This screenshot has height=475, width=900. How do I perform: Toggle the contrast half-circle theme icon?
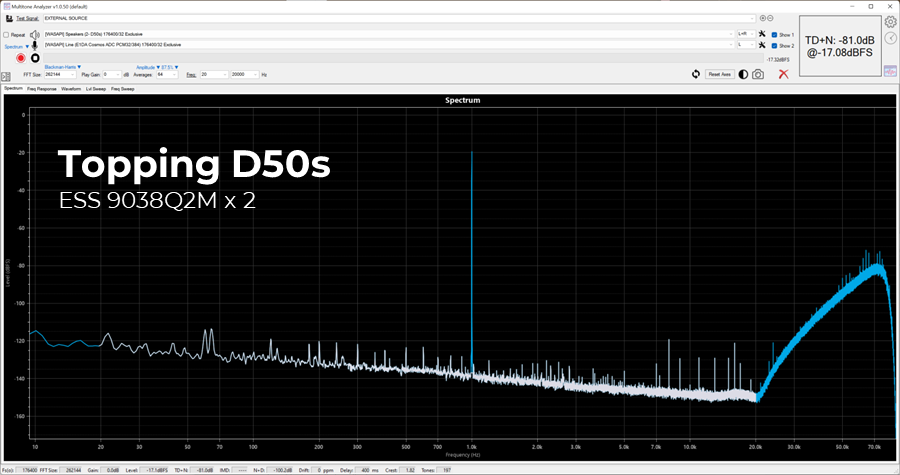[743, 75]
